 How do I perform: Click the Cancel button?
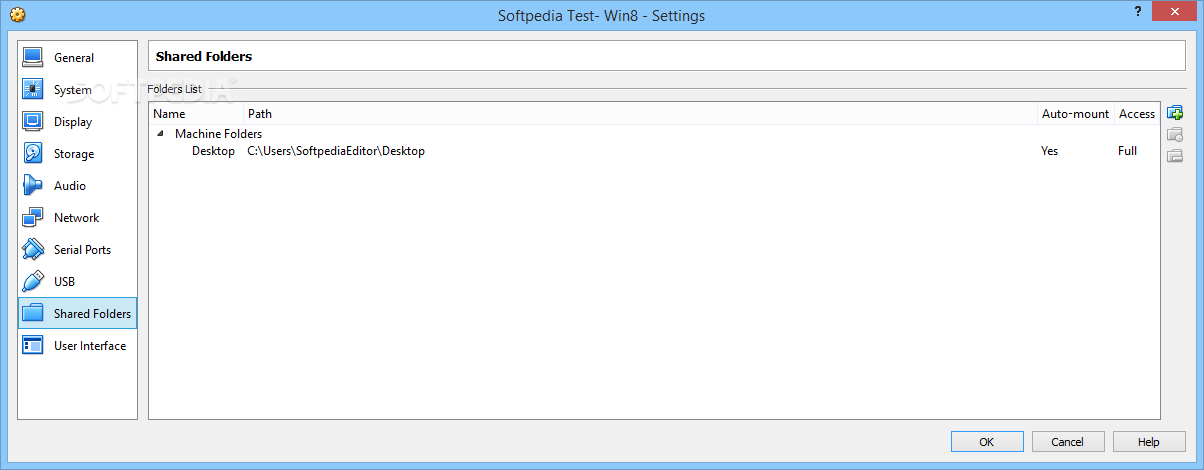1068,442
